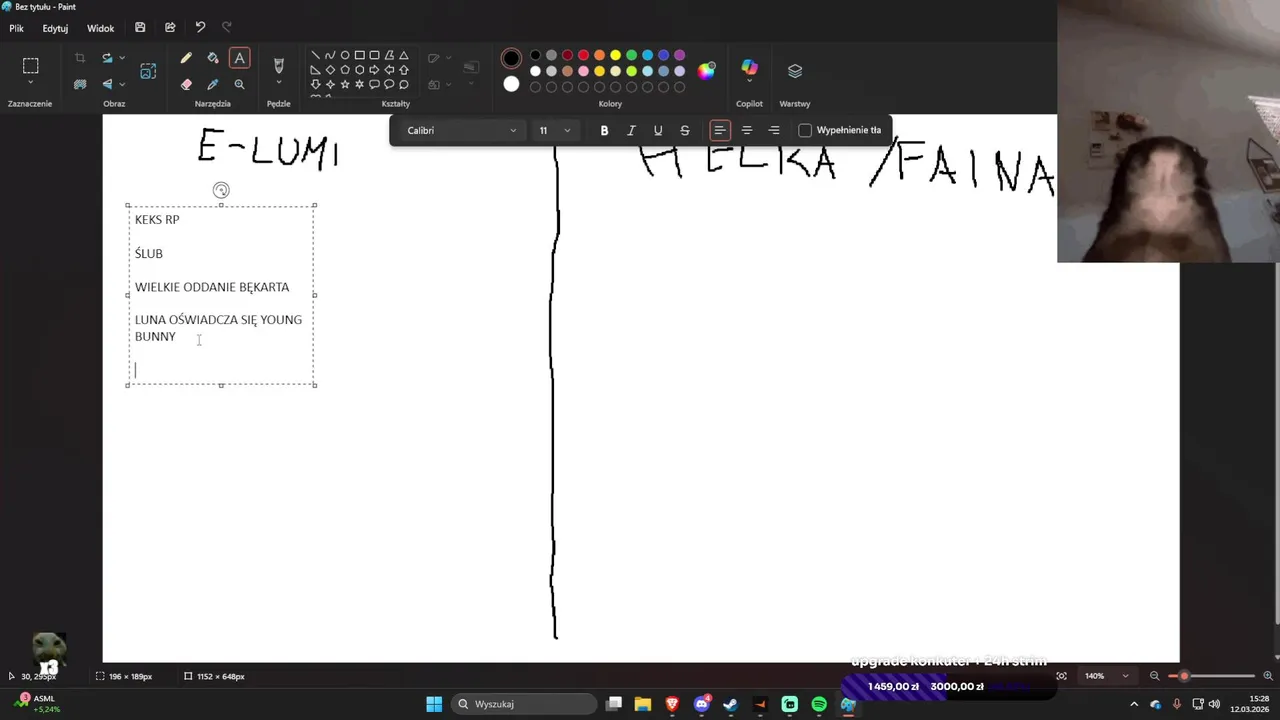Open the Edit colors wheel
Screen dimensions: 1280x720
point(707,71)
